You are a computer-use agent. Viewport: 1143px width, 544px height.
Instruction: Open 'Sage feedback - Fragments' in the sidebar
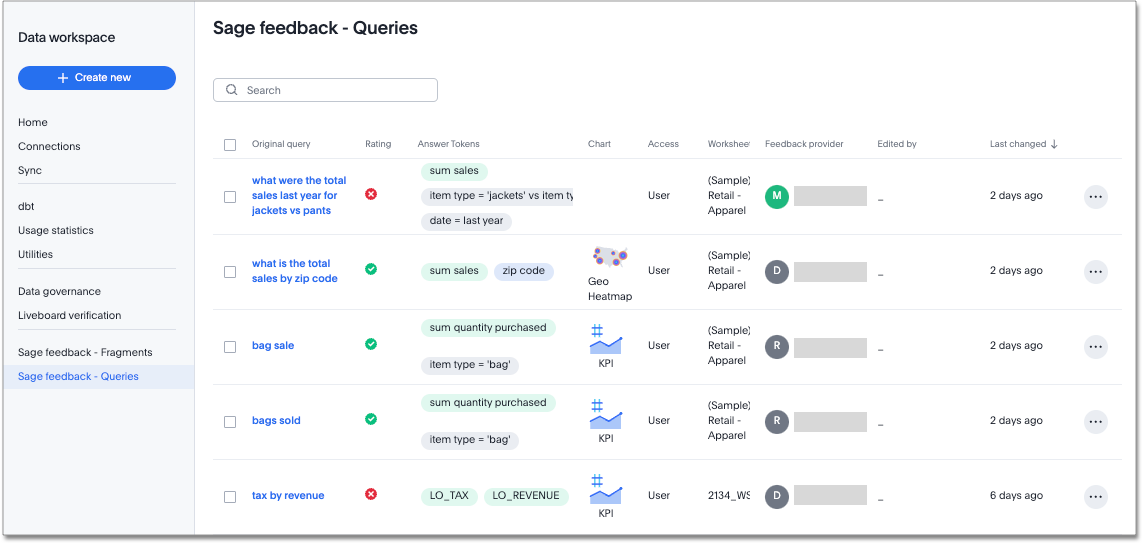85,353
